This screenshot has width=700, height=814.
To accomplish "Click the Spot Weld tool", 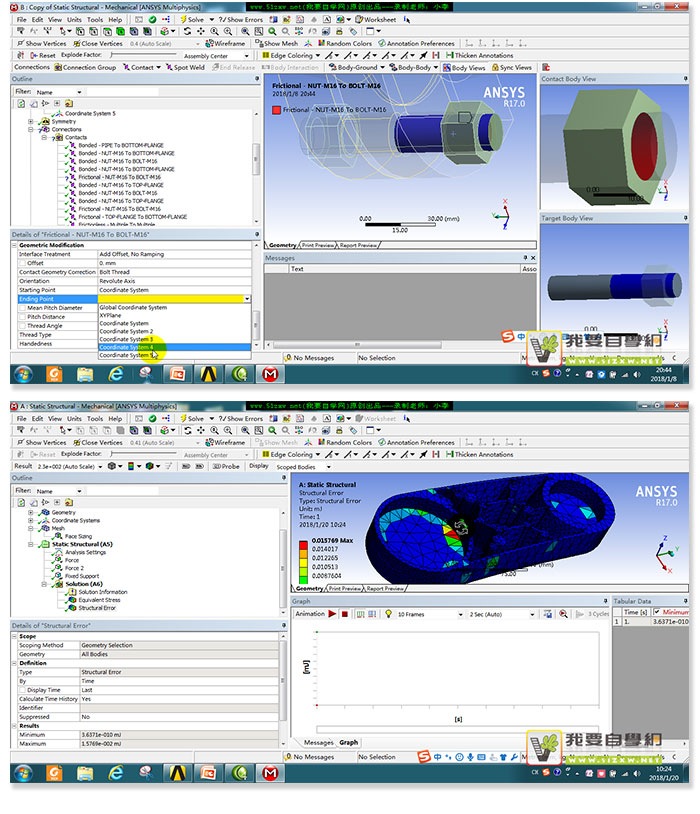I will pos(185,67).
